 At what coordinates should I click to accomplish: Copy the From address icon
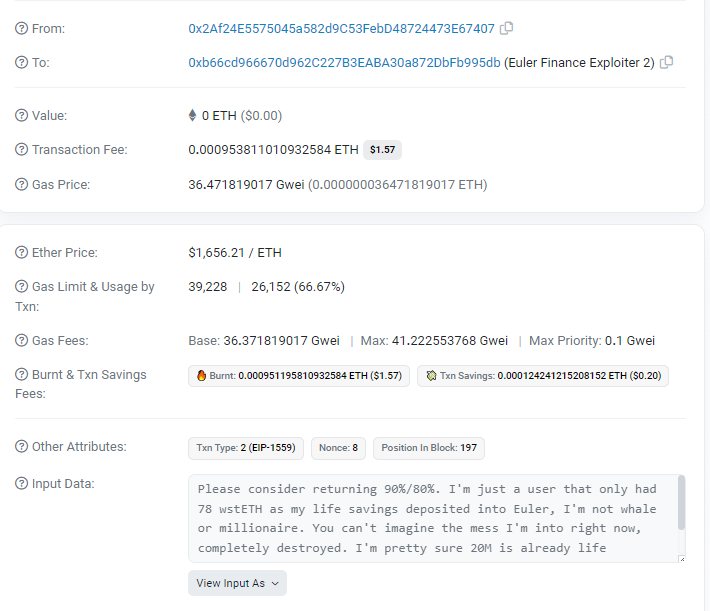tap(506, 28)
